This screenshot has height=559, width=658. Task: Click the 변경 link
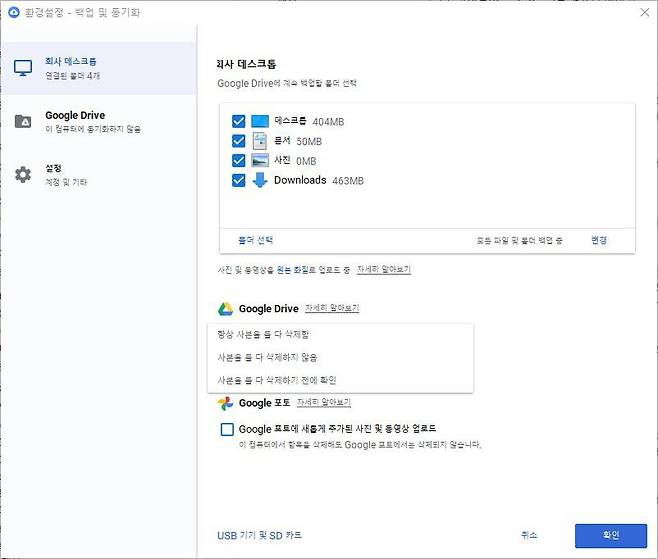point(599,240)
